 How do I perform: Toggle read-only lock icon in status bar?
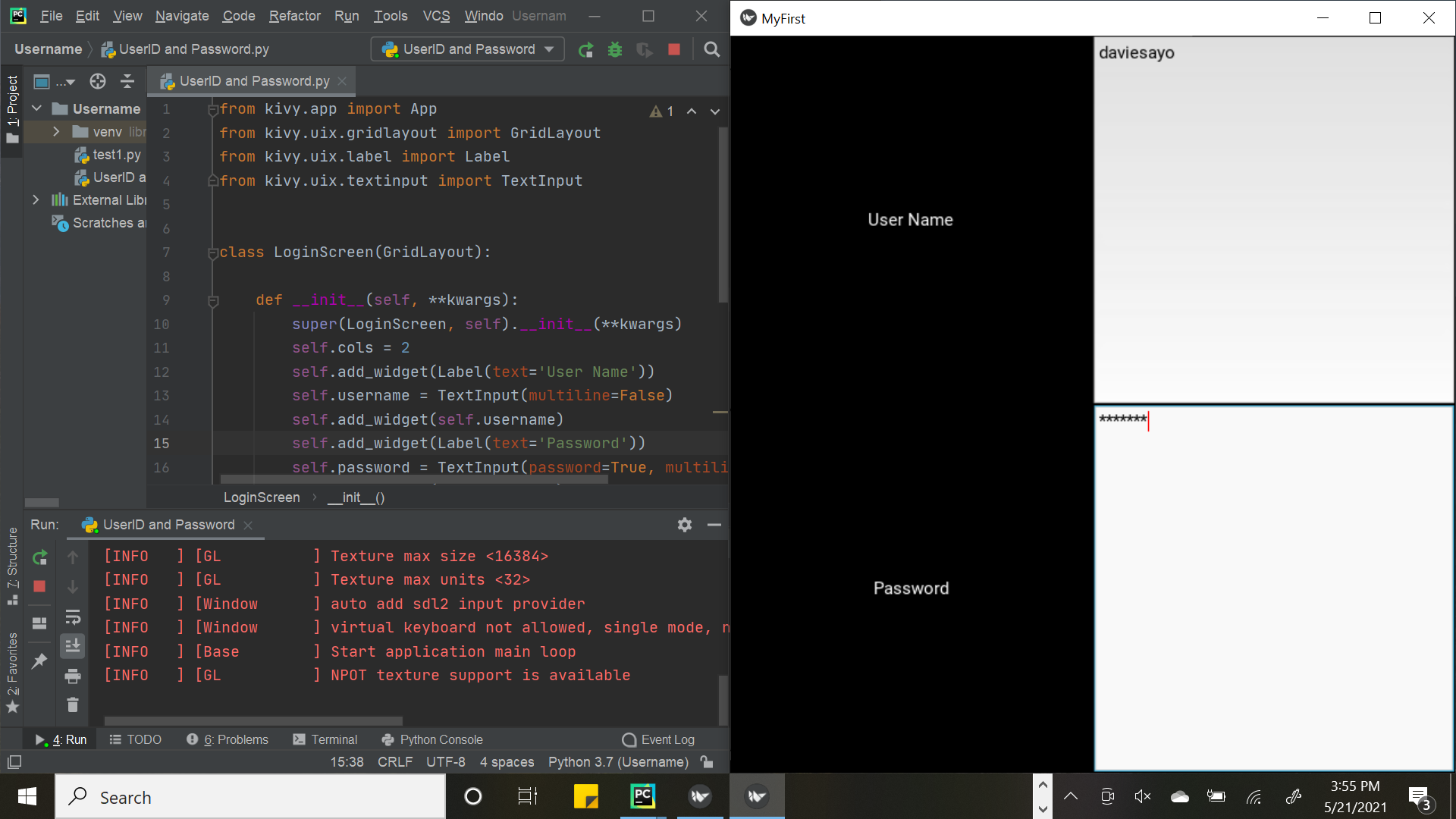(x=707, y=761)
